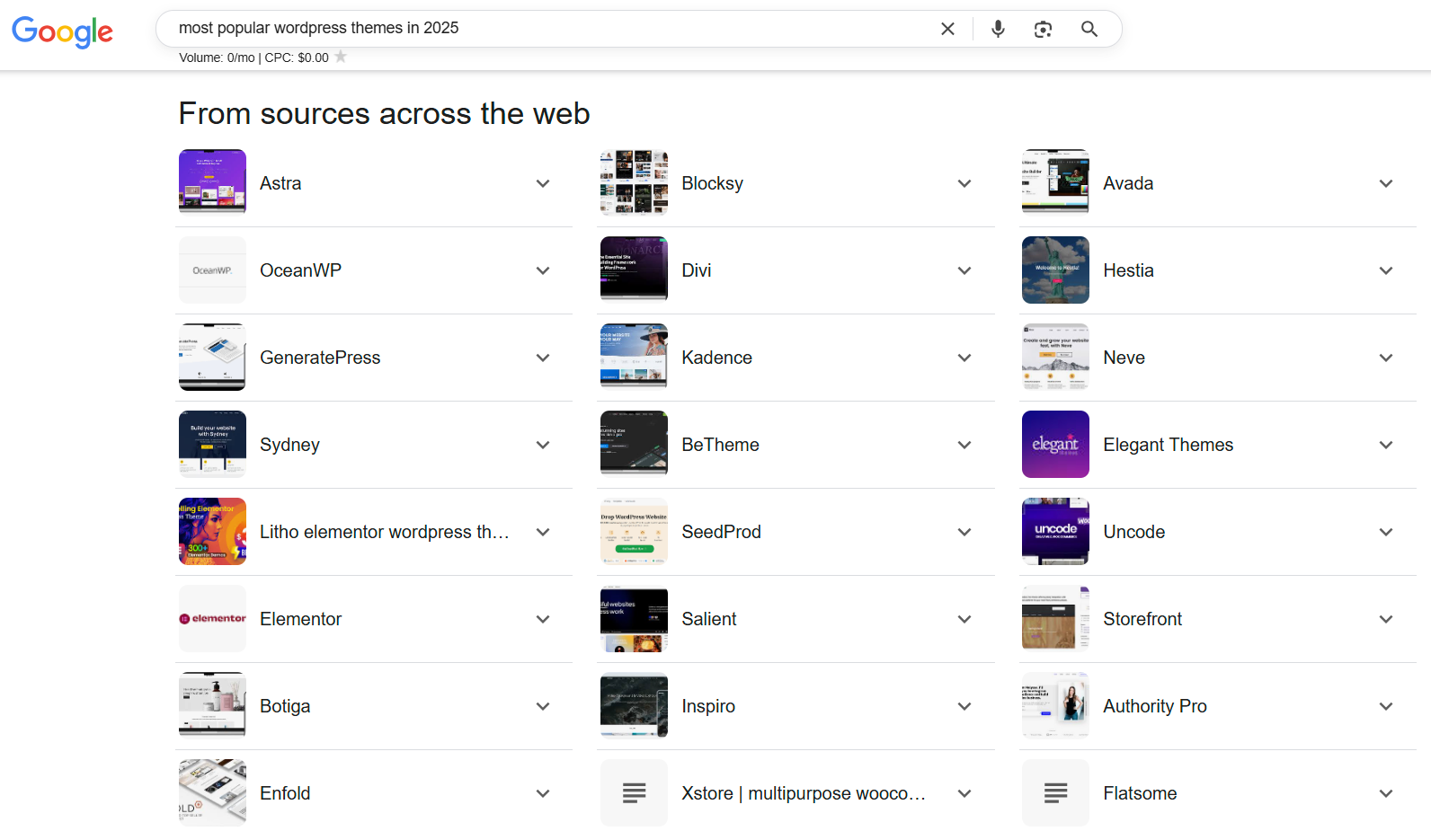This screenshot has height=840, width=1431.
Task: Select the Kadence theme title
Action: 716,358
